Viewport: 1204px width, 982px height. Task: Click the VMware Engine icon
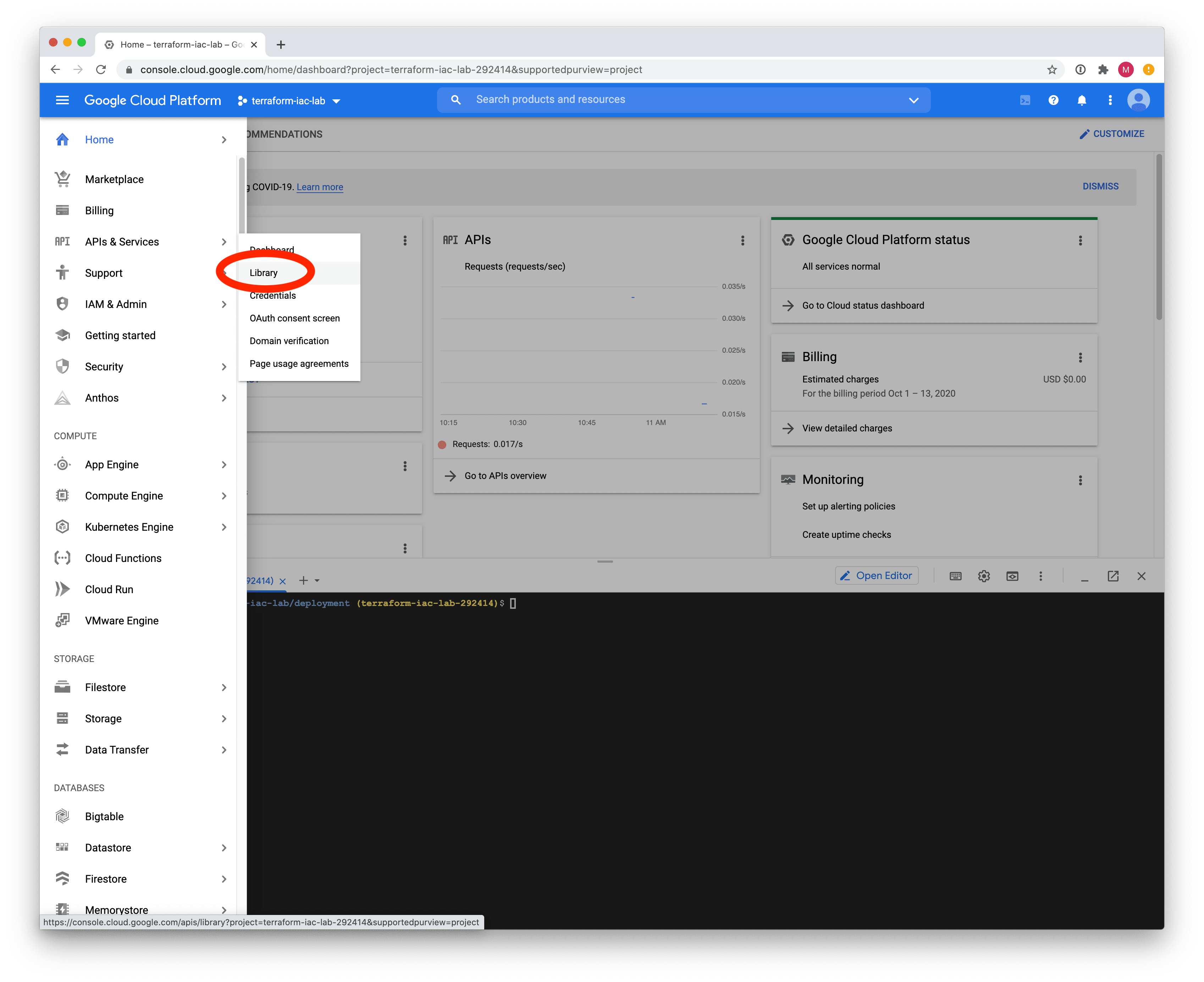pos(62,620)
